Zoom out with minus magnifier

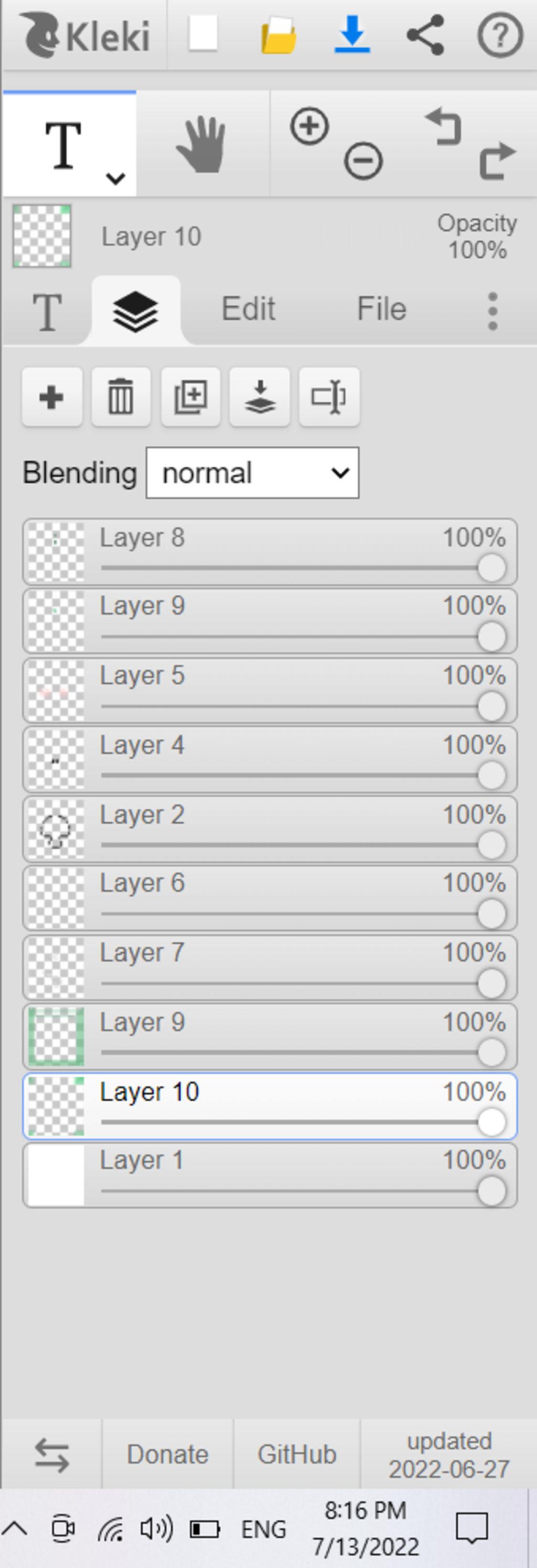(x=363, y=162)
